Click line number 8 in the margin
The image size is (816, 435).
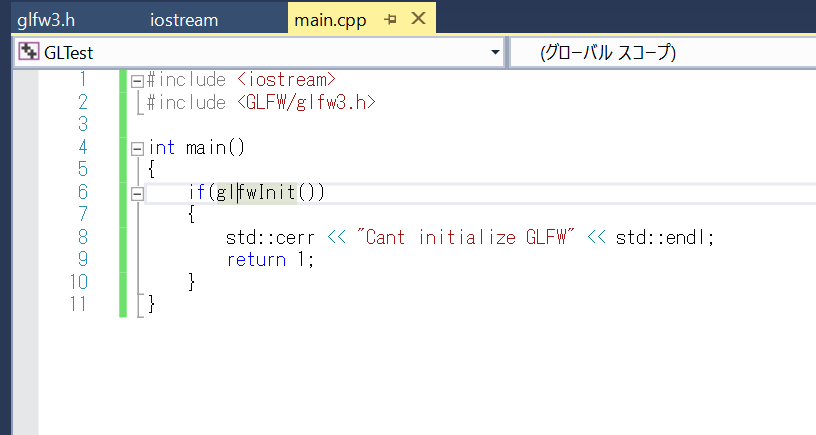(x=83, y=237)
